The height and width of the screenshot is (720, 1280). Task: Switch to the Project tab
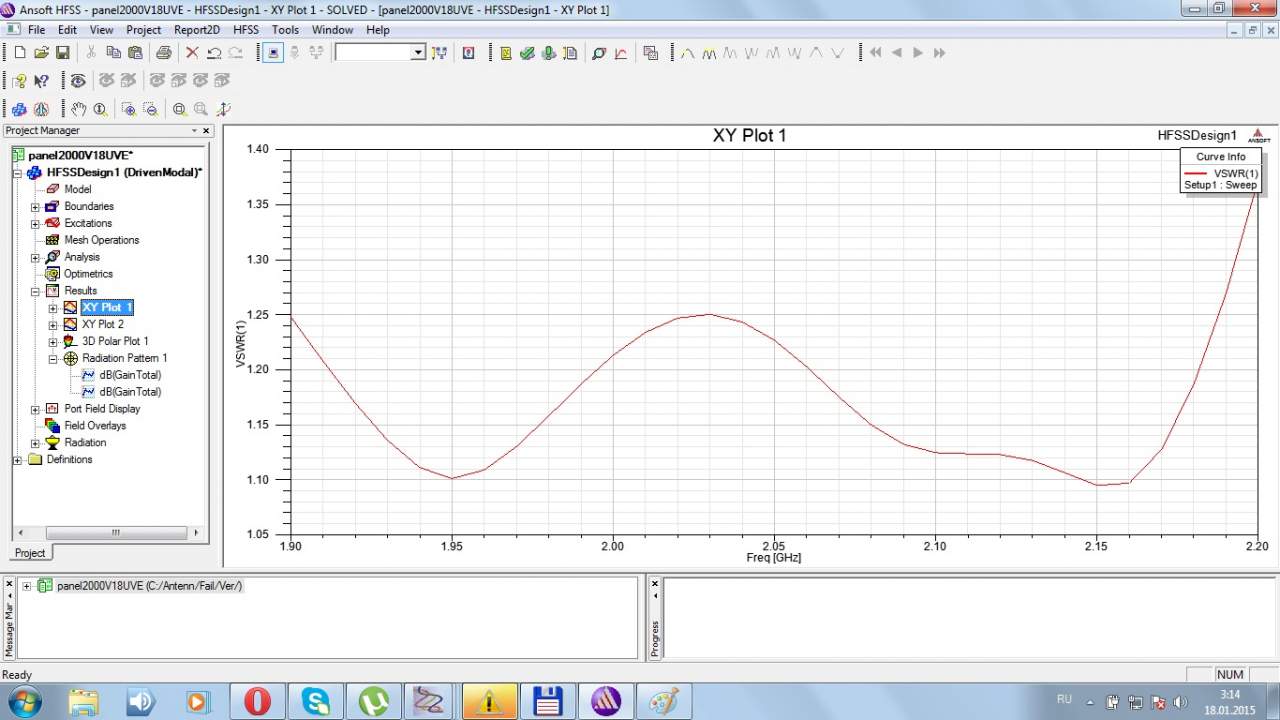[x=30, y=553]
